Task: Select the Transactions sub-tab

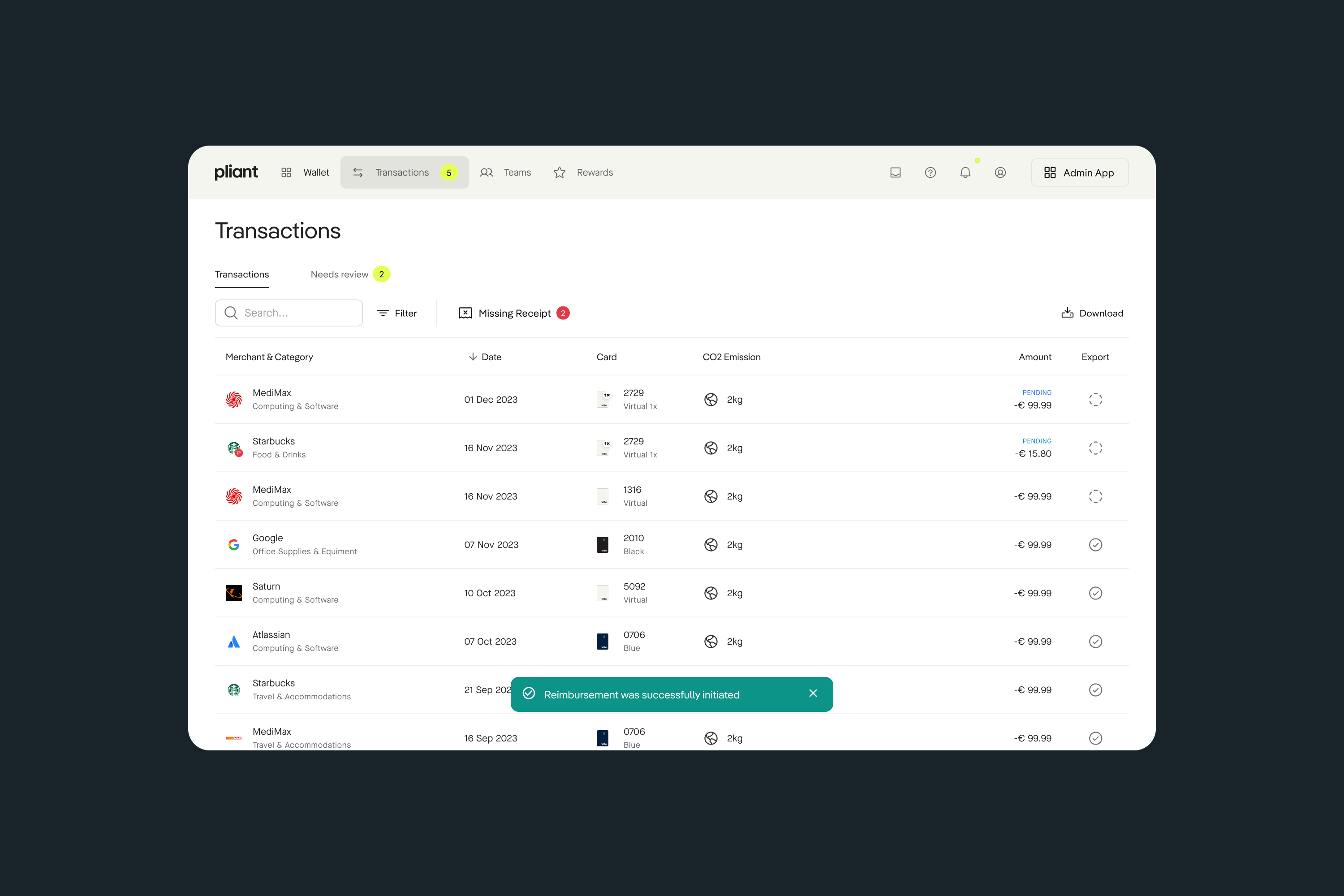Action: tap(242, 275)
